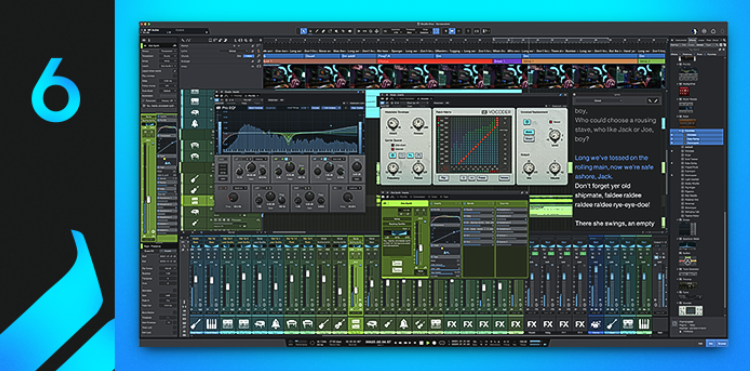Adjust the Vocoder Mix knob

click(x=529, y=168)
